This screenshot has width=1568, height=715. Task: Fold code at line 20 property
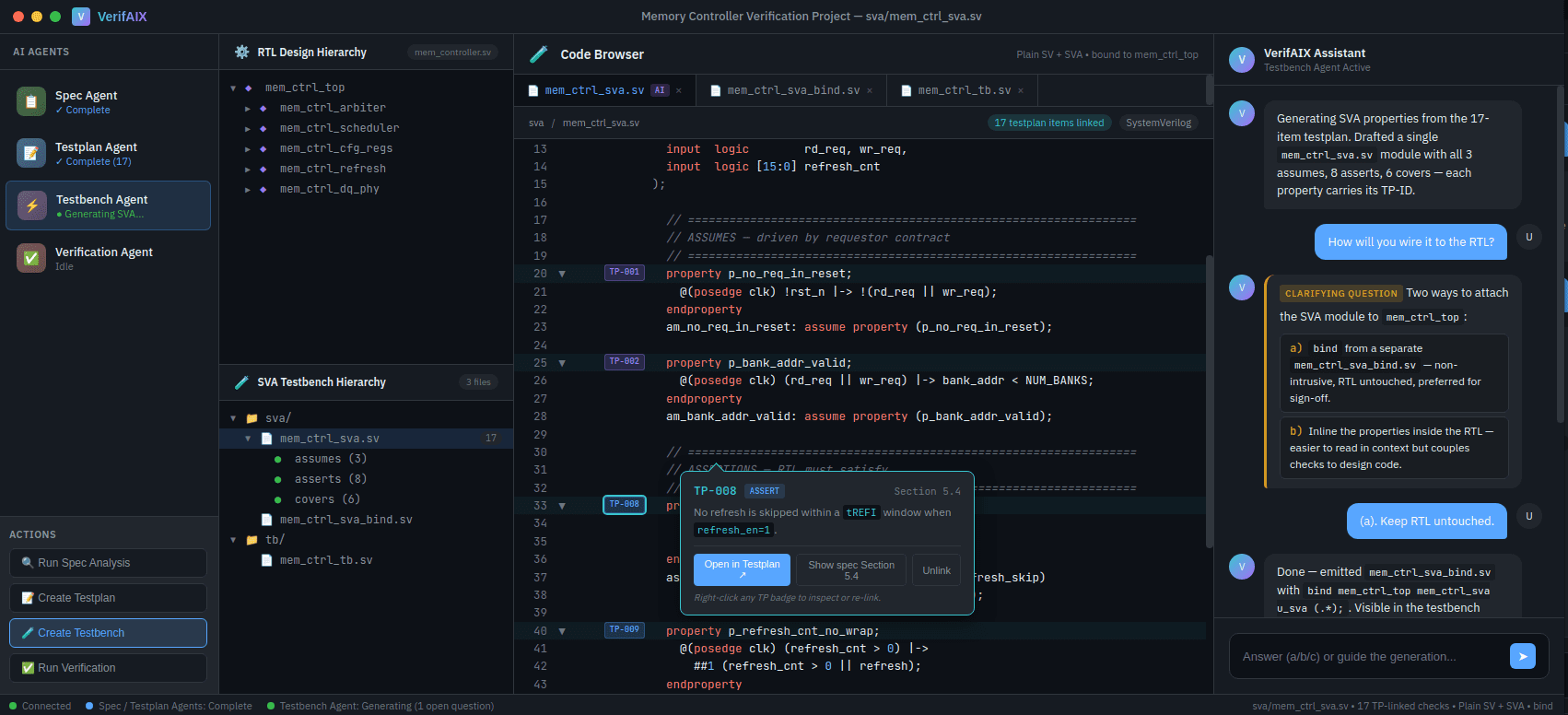coord(562,274)
